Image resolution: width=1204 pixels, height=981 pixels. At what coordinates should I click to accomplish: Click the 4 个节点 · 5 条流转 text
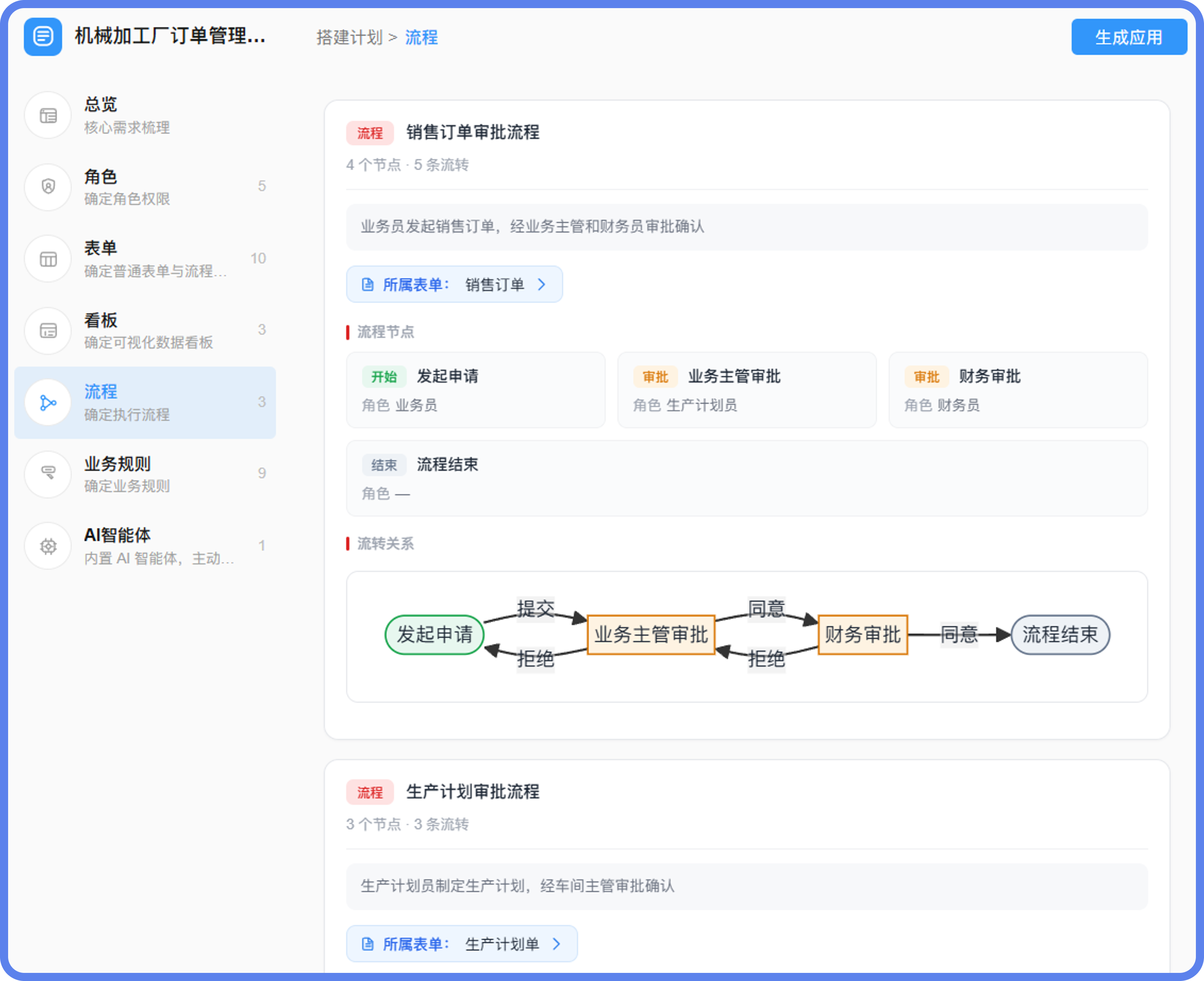coord(407,165)
